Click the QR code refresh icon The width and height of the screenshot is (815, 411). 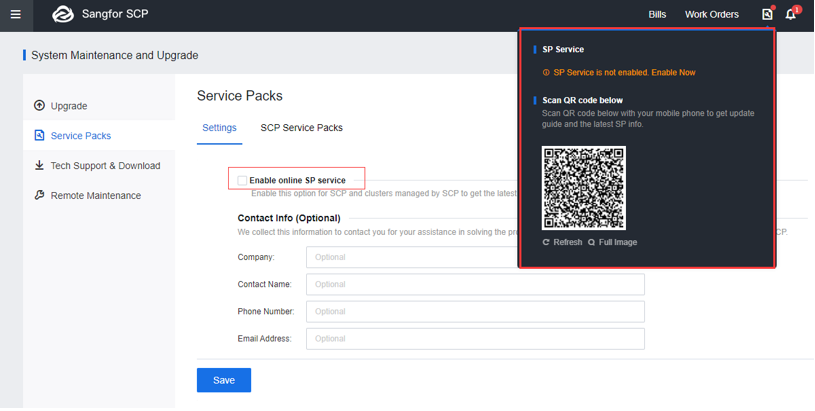pyautogui.click(x=546, y=242)
